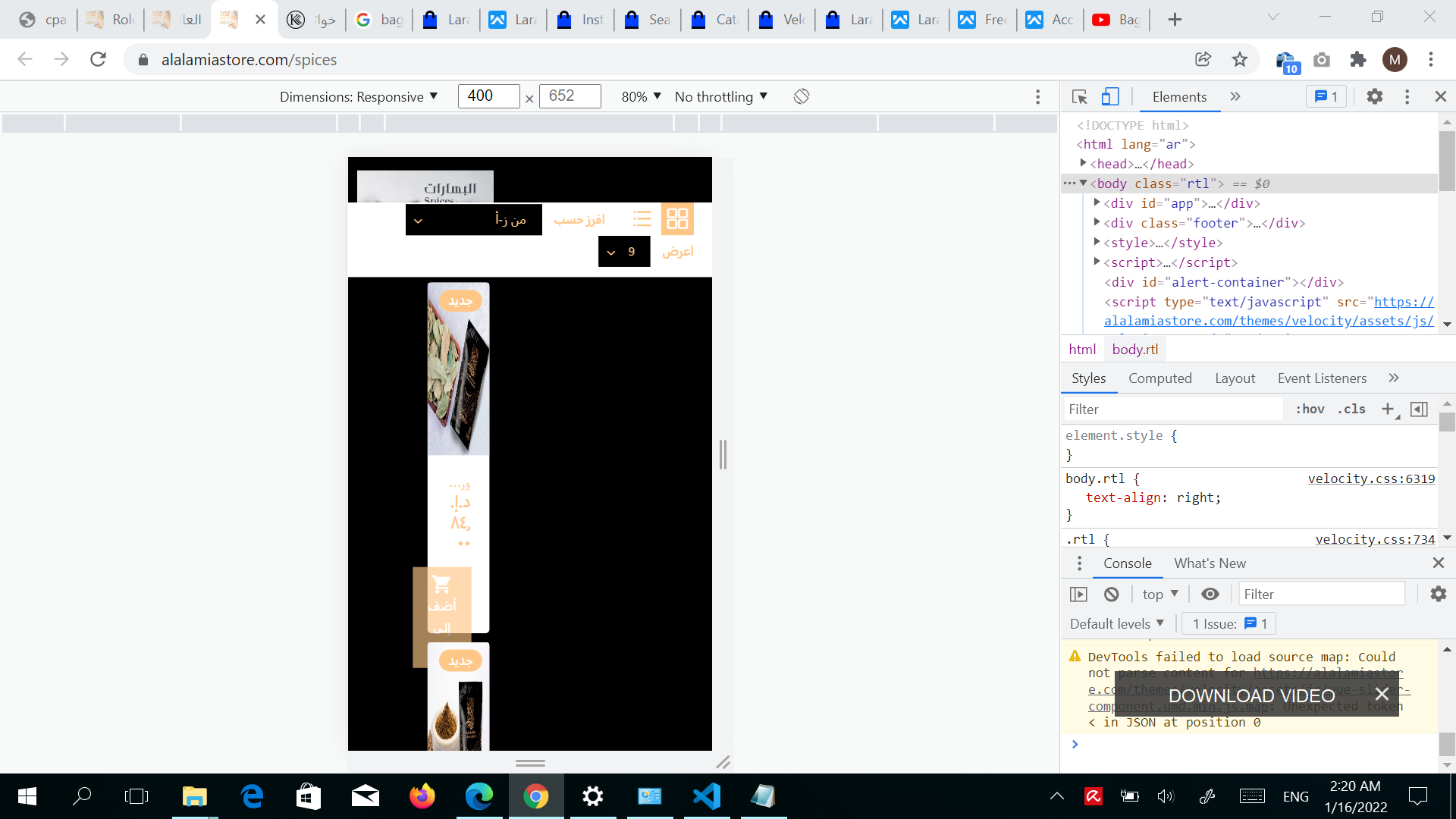Open the Event Listeners tab
The width and height of the screenshot is (1456, 819).
click(1322, 378)
